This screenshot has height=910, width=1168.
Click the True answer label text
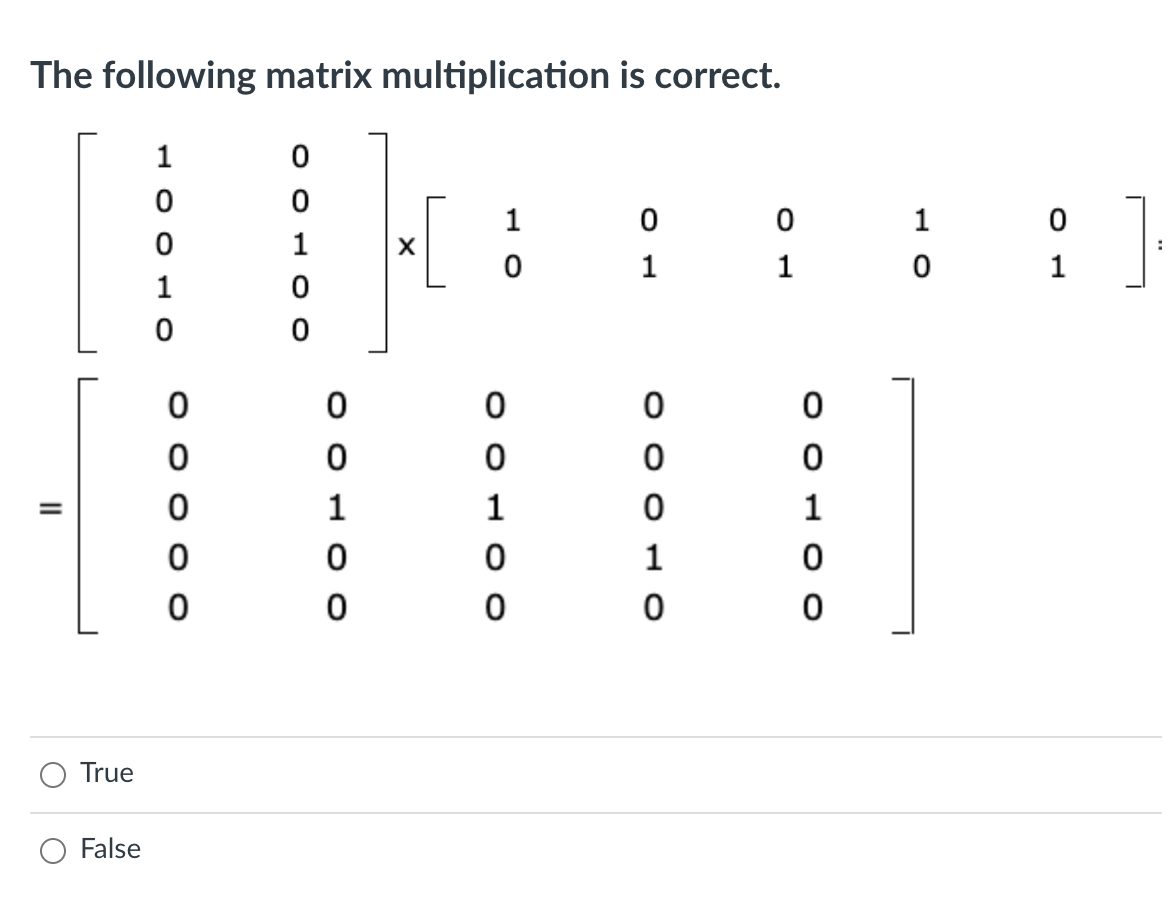point(106,772)
